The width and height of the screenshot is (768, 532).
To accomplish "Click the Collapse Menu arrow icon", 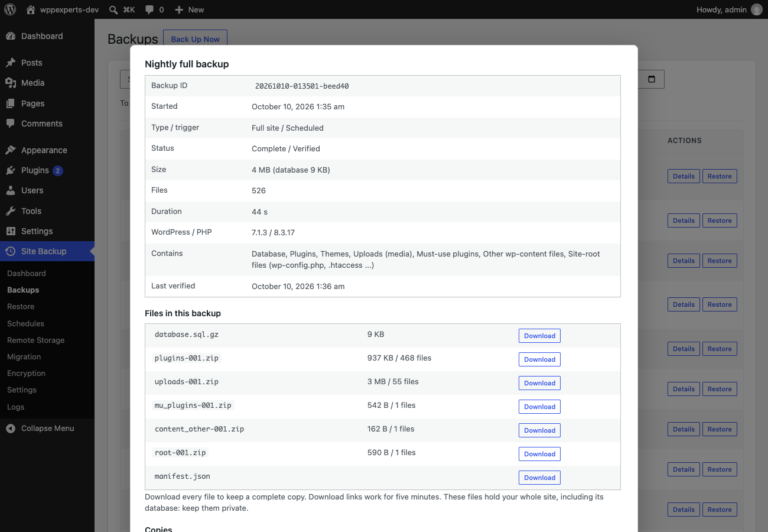I will click(10, 428).
